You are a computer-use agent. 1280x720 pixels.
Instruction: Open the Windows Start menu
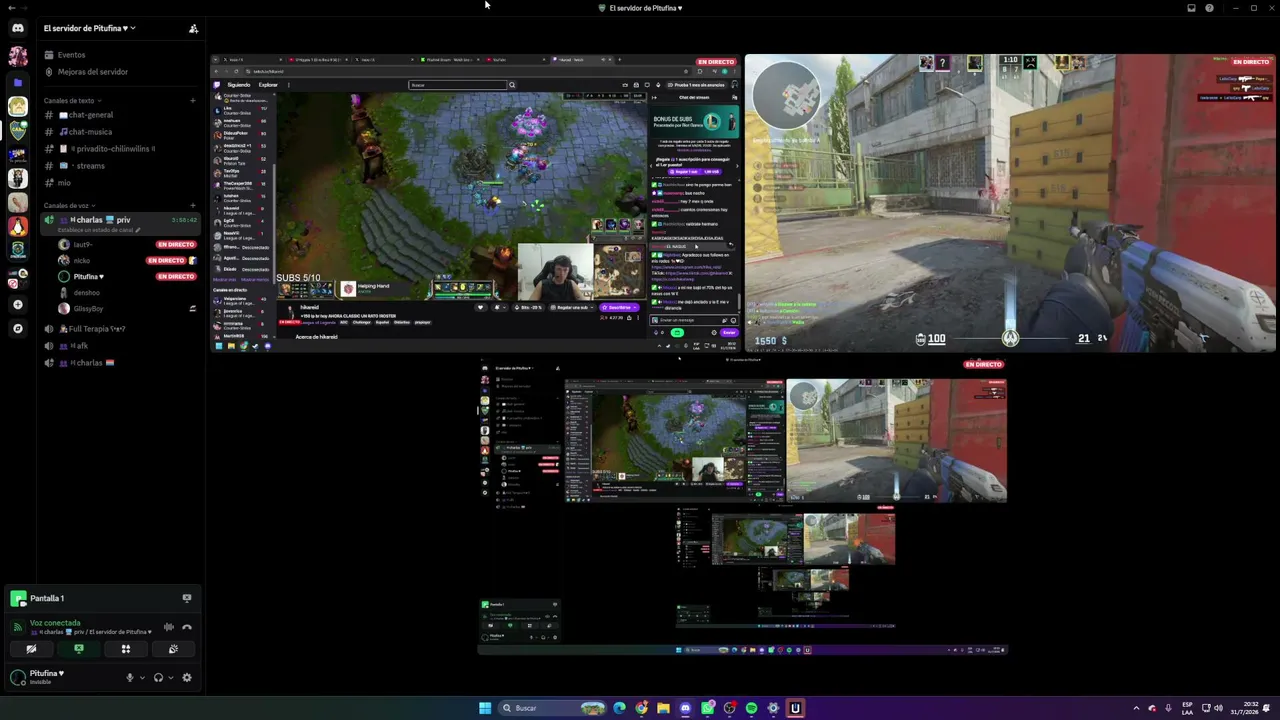(485, 708)
